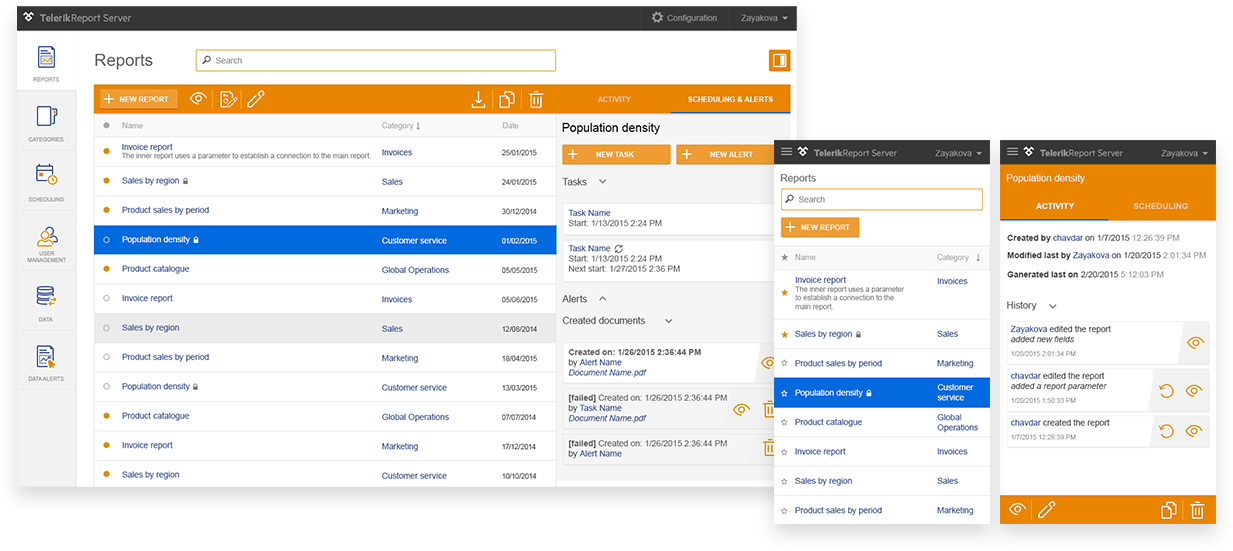
Task: Open the Scheduling section in the sidebar
Action: 46,183
